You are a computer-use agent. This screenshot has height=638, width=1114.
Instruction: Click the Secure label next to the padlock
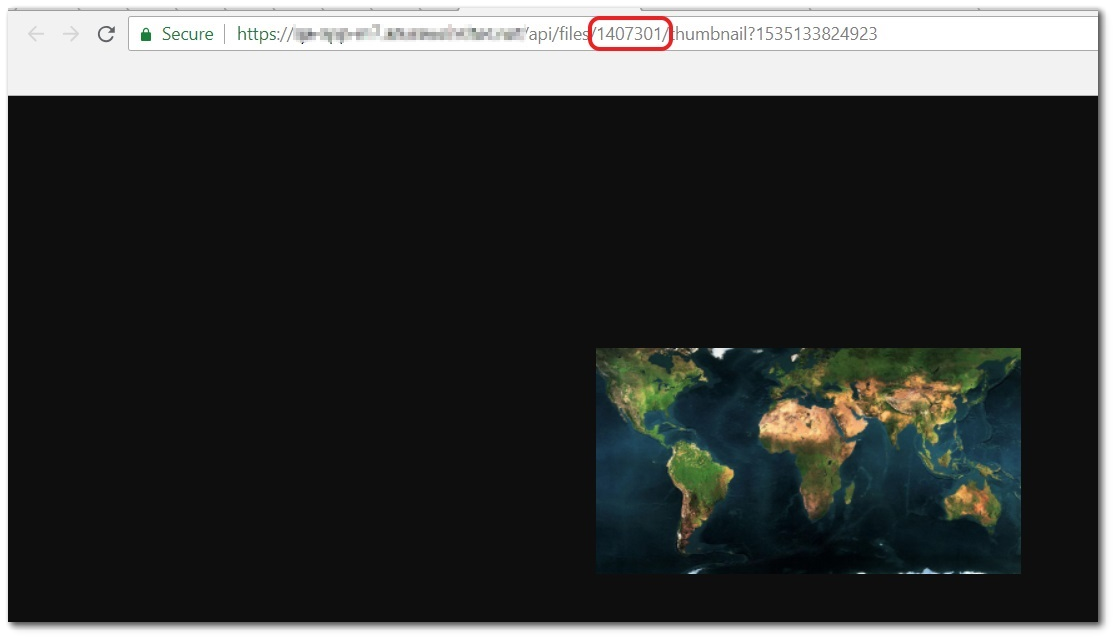(190, 33)
